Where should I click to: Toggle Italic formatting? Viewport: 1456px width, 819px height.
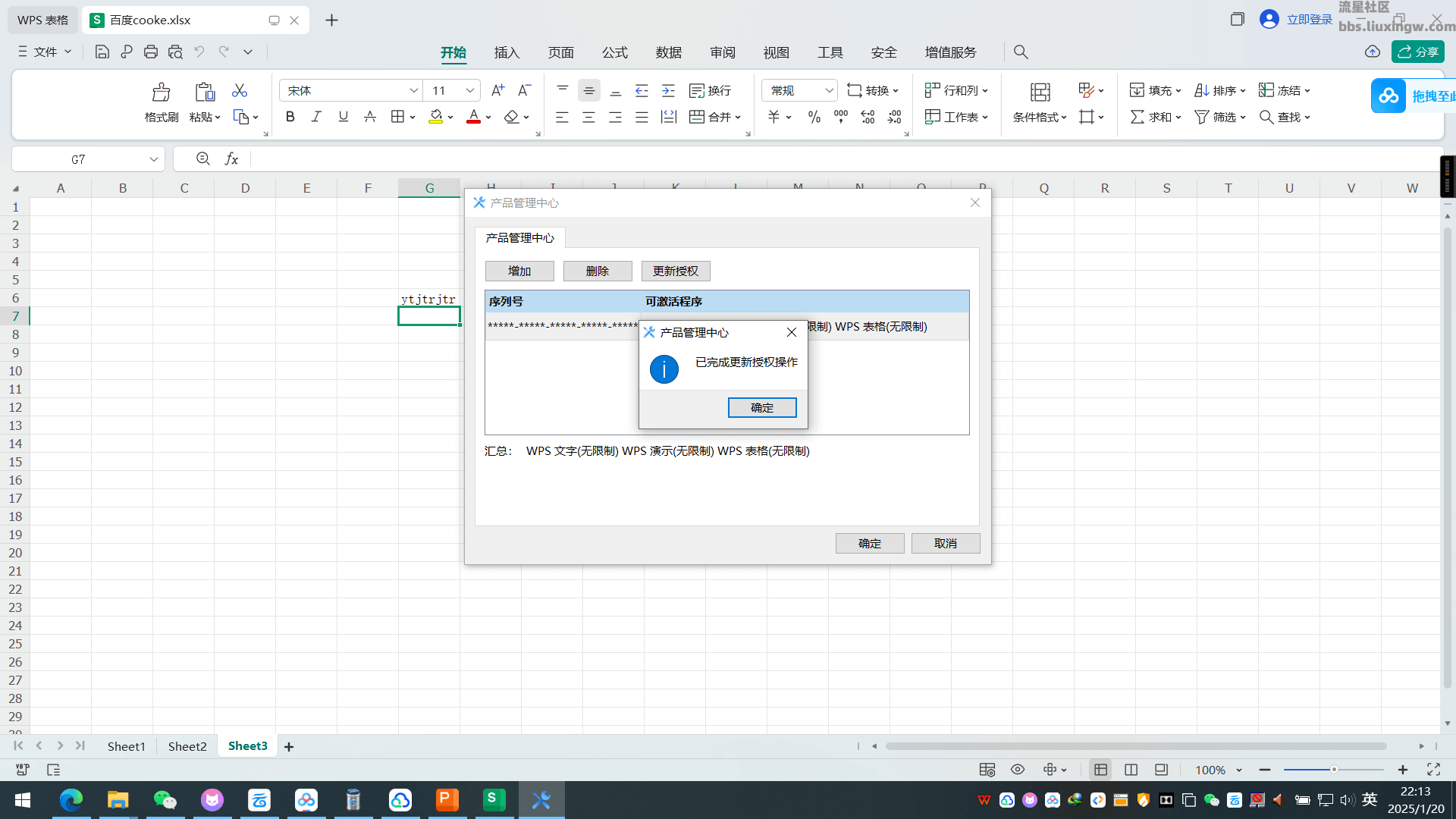pos(316,117)
